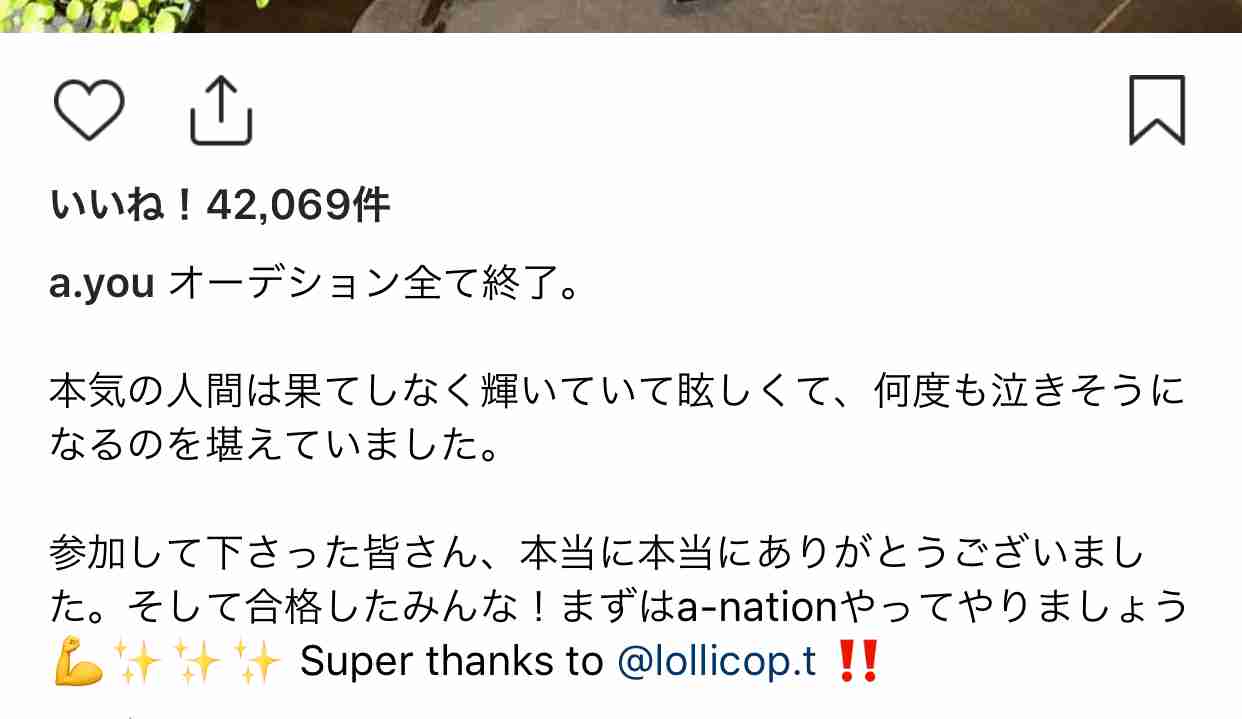Save the post with the bookmark icon

[x=1157, y=110]
